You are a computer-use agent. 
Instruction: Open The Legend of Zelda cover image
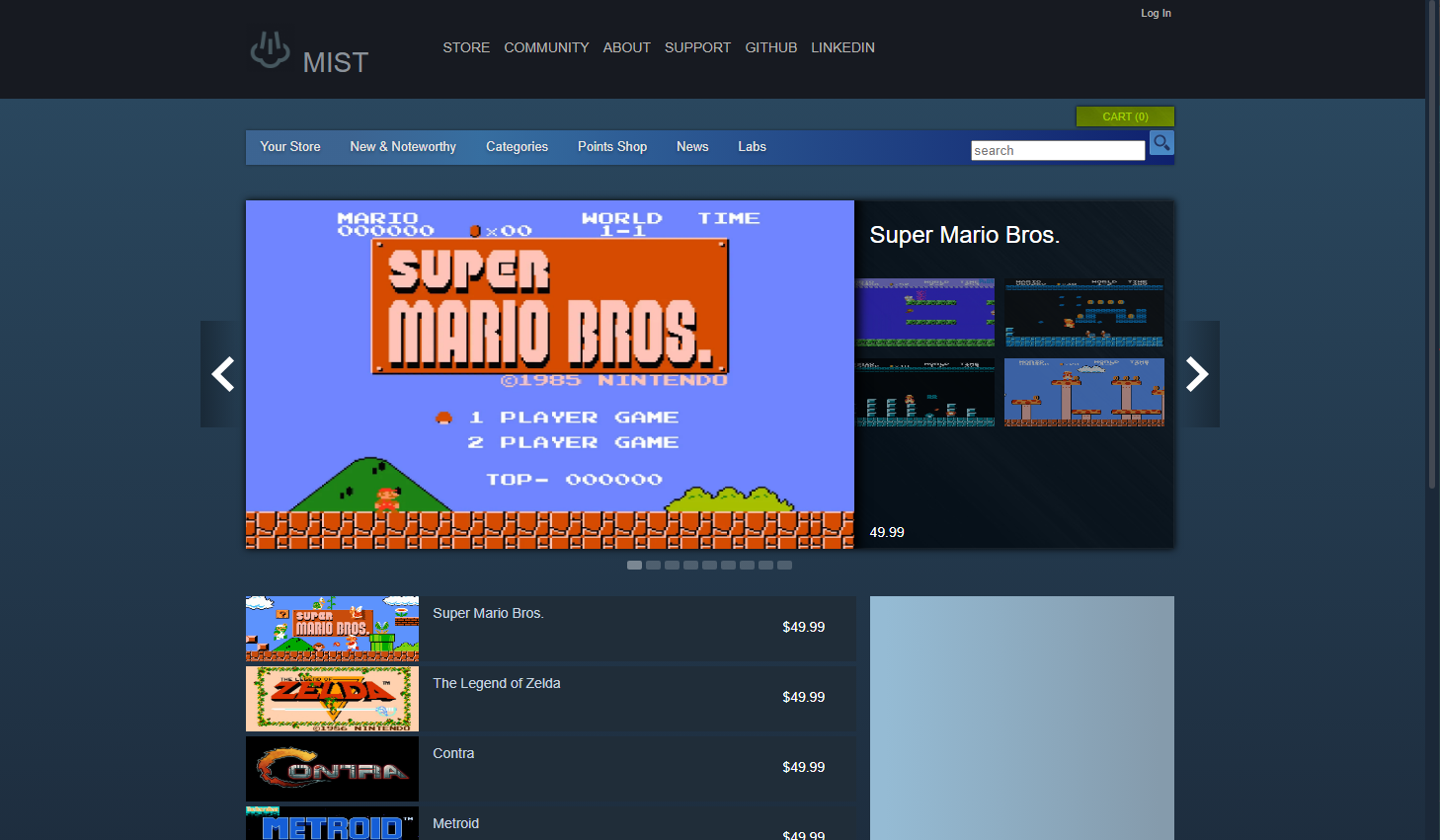[332, 698]
